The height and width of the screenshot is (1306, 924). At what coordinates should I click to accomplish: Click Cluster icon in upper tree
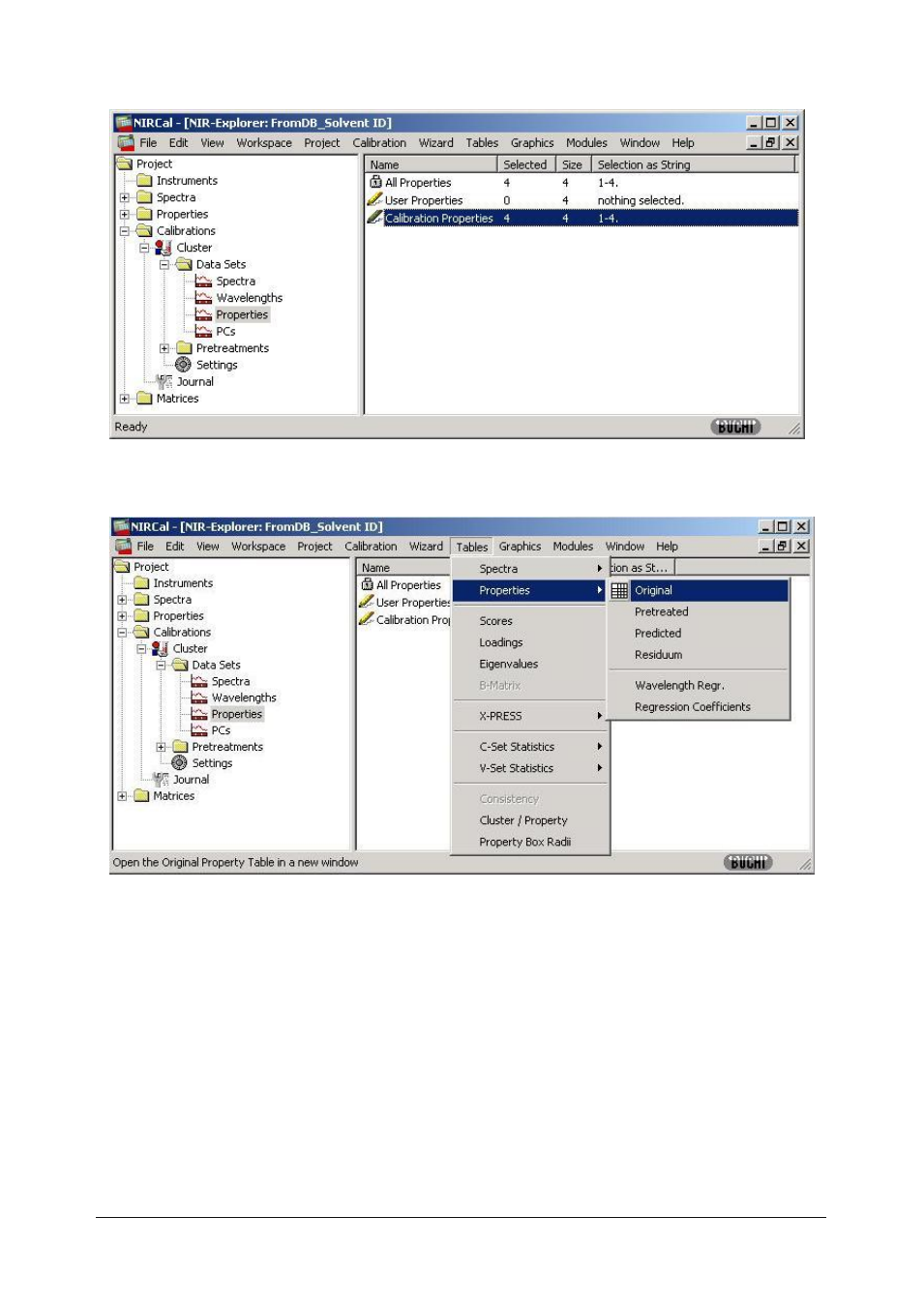164,248
